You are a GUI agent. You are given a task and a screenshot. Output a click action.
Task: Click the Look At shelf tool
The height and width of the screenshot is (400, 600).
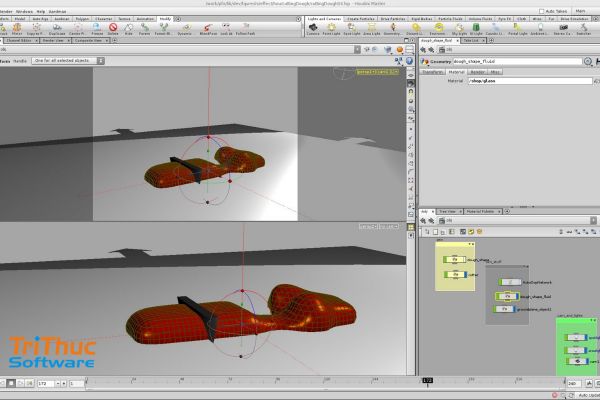tap(226, 29)
